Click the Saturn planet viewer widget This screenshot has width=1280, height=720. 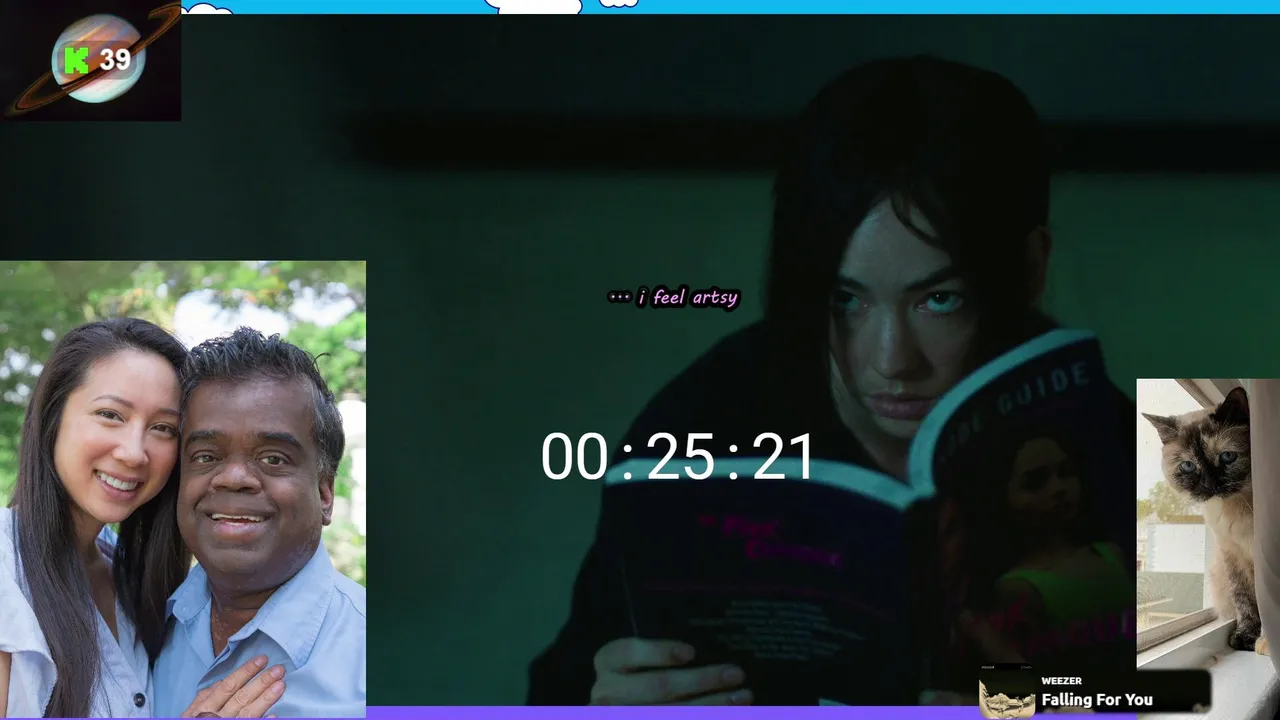[91, 60]
